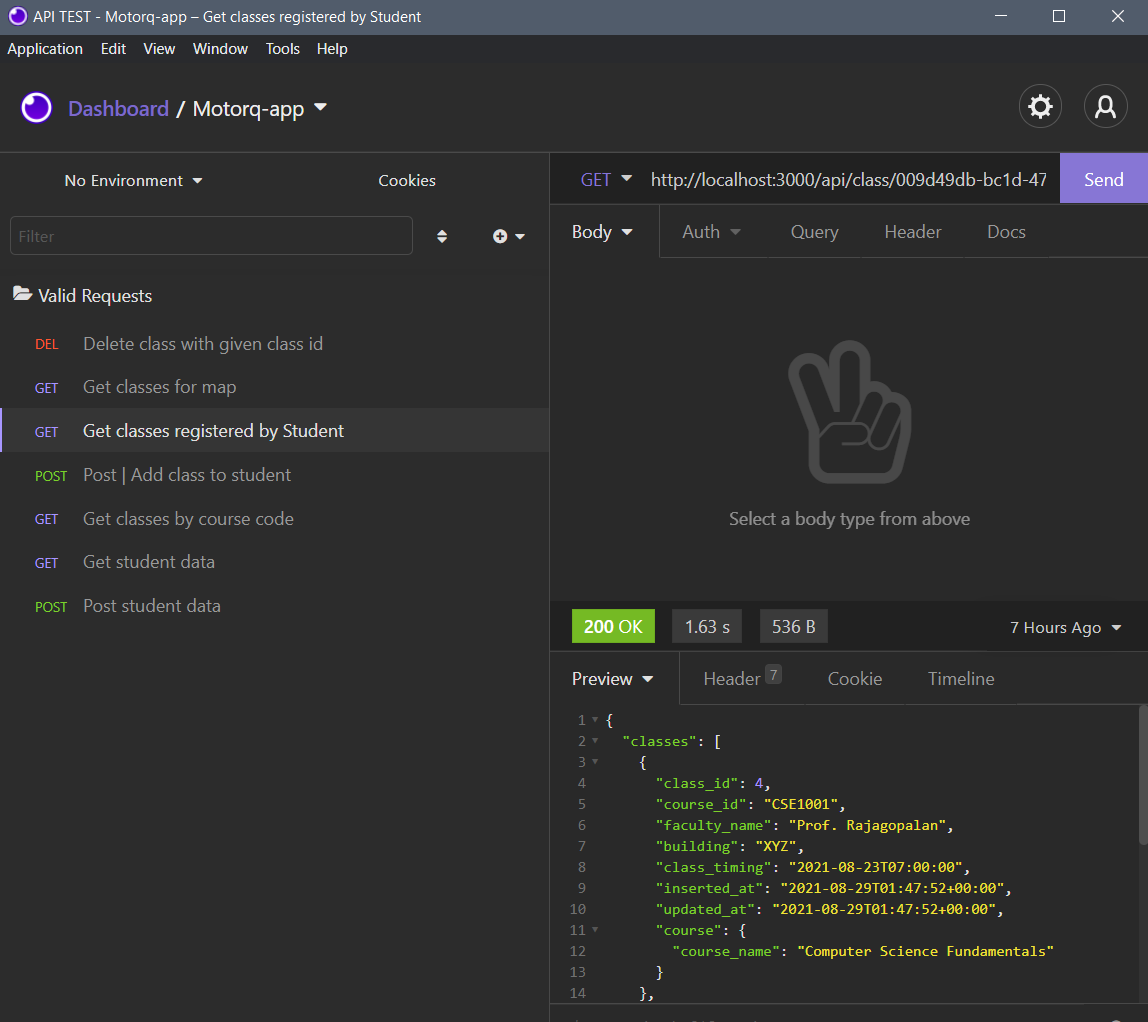
Task: Switch to the Timeline tab
Action: click(x=960, y=678)
